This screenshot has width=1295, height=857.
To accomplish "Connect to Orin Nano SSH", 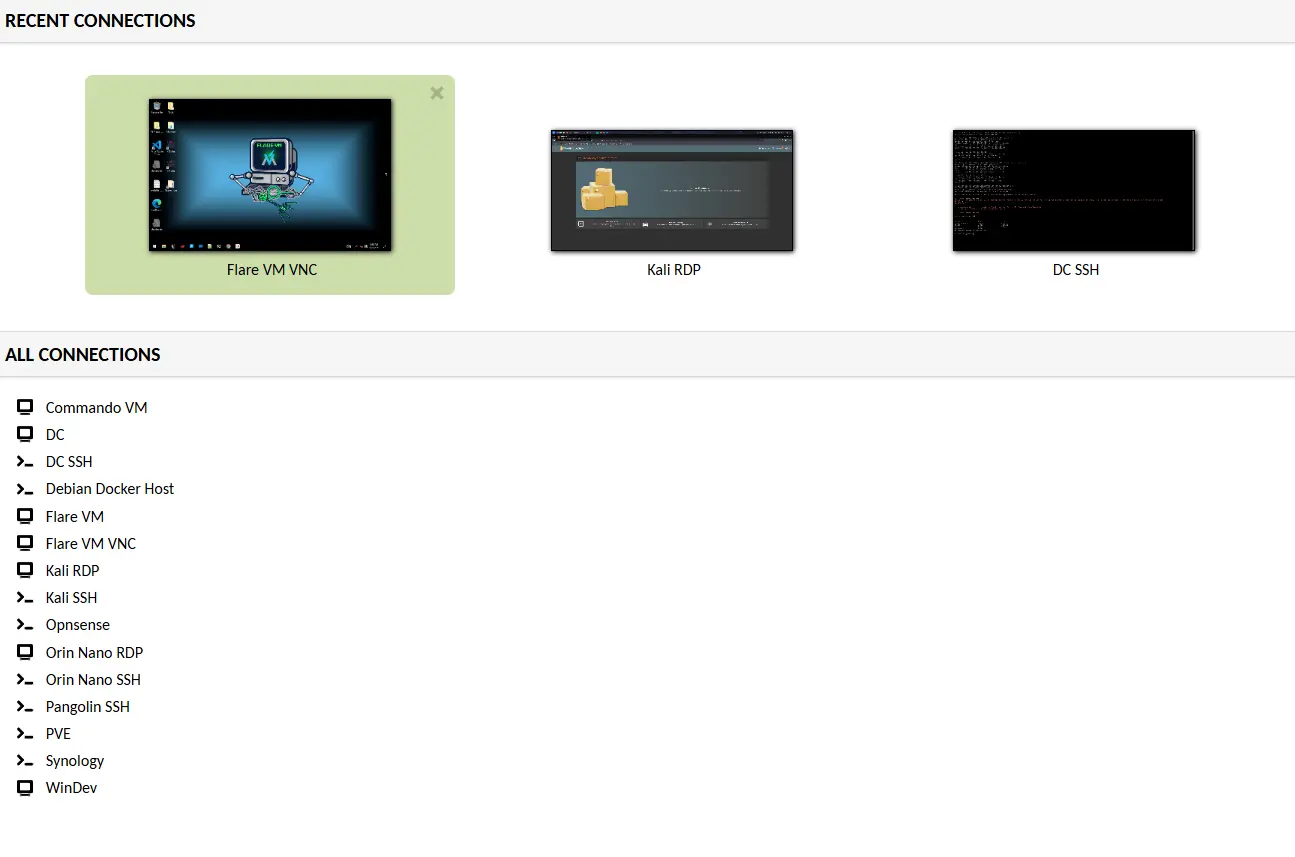I will click(93, 680).
